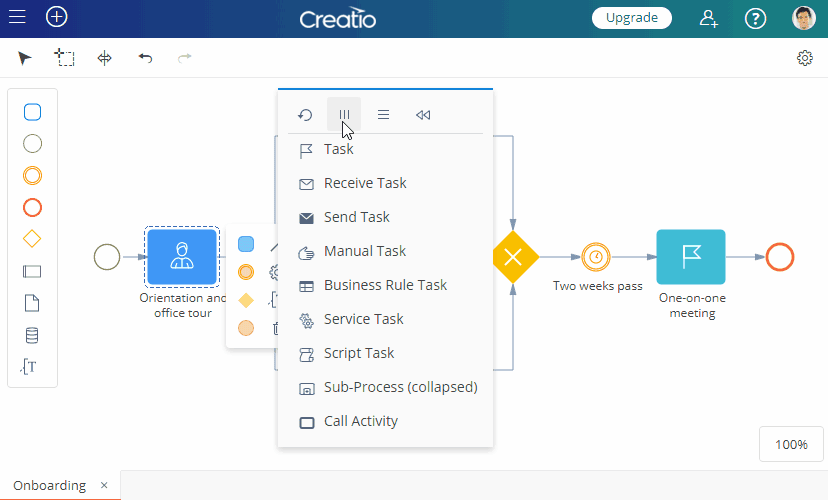Viewport: 828px width, 500px height.
Task: Select the Two weeks pass timer event
Action: 596,257
